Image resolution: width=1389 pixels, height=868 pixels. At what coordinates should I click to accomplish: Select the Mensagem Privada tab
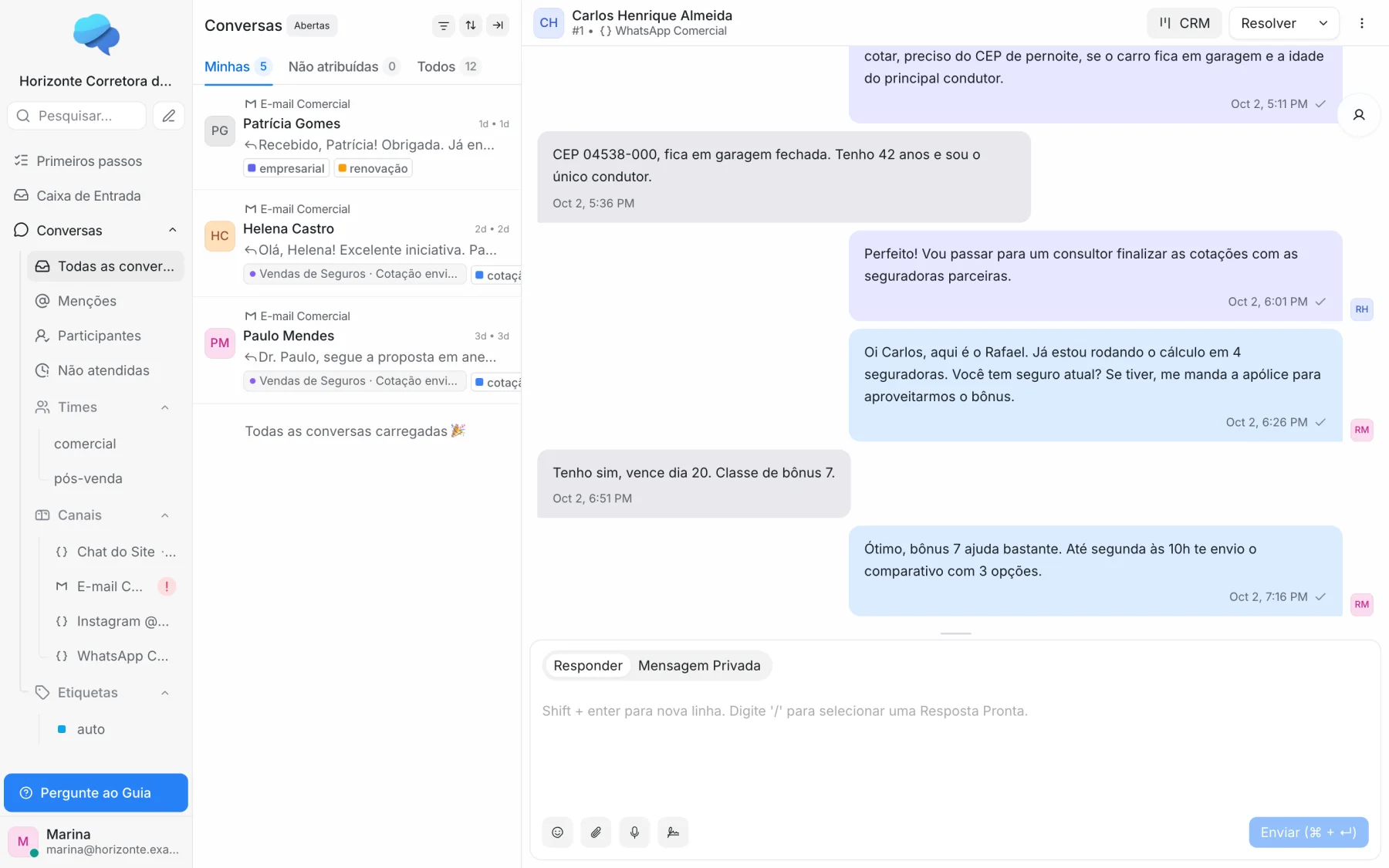coord(699,666)
